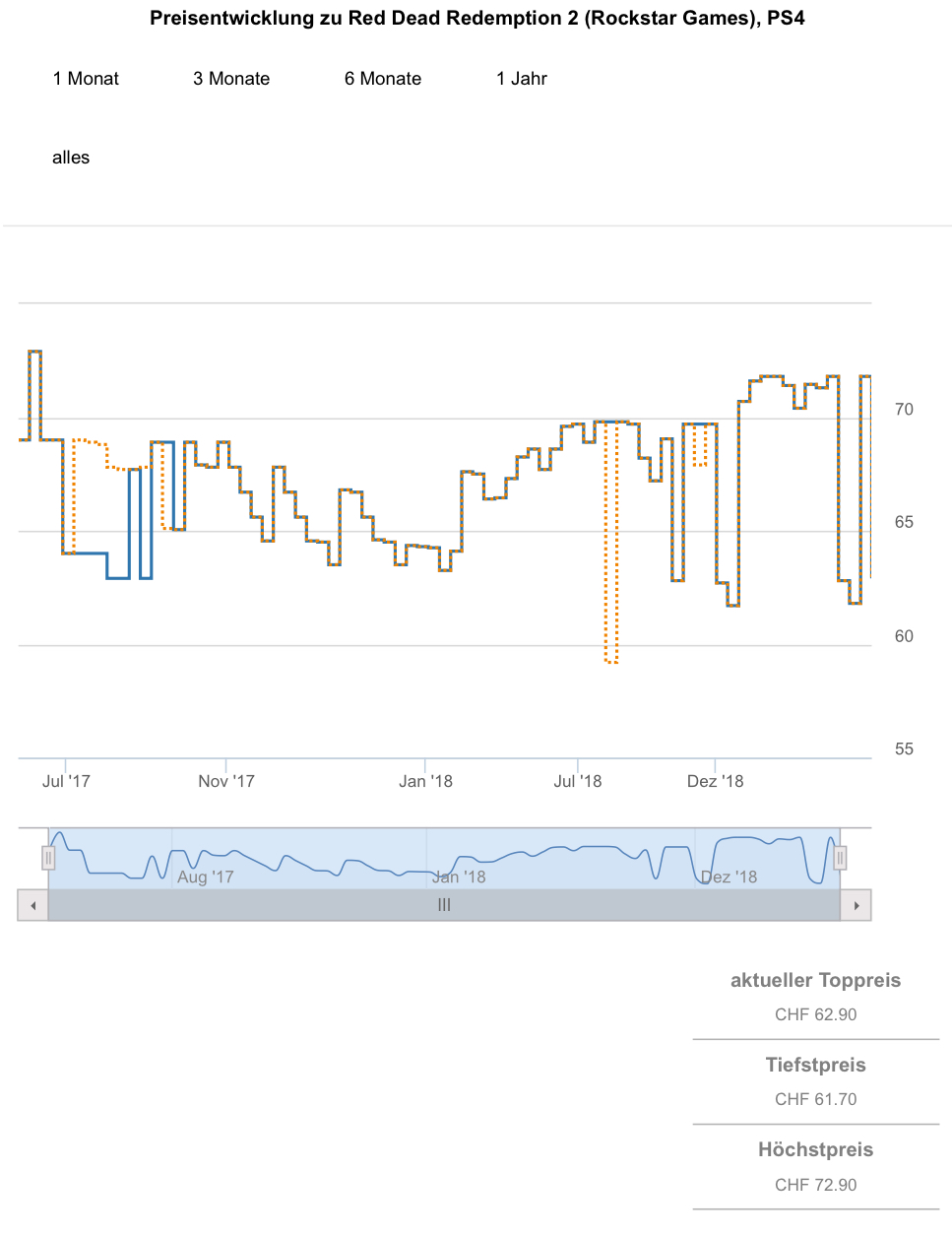
Task: Click the right scroll arrow of navigator scrollbar
Action: pos(856,905)
